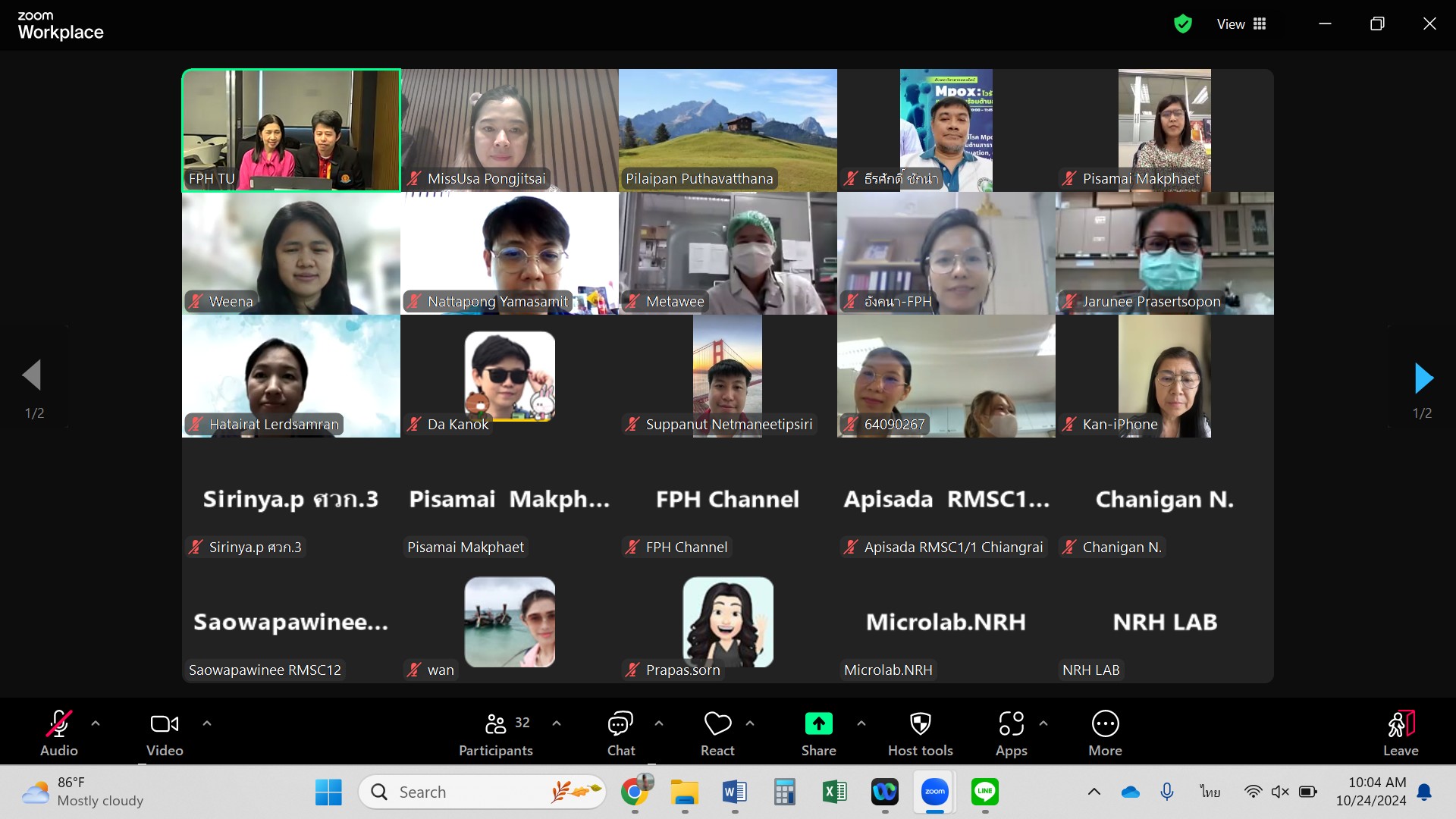Open LINE app from the taskbar

point(985,792)
